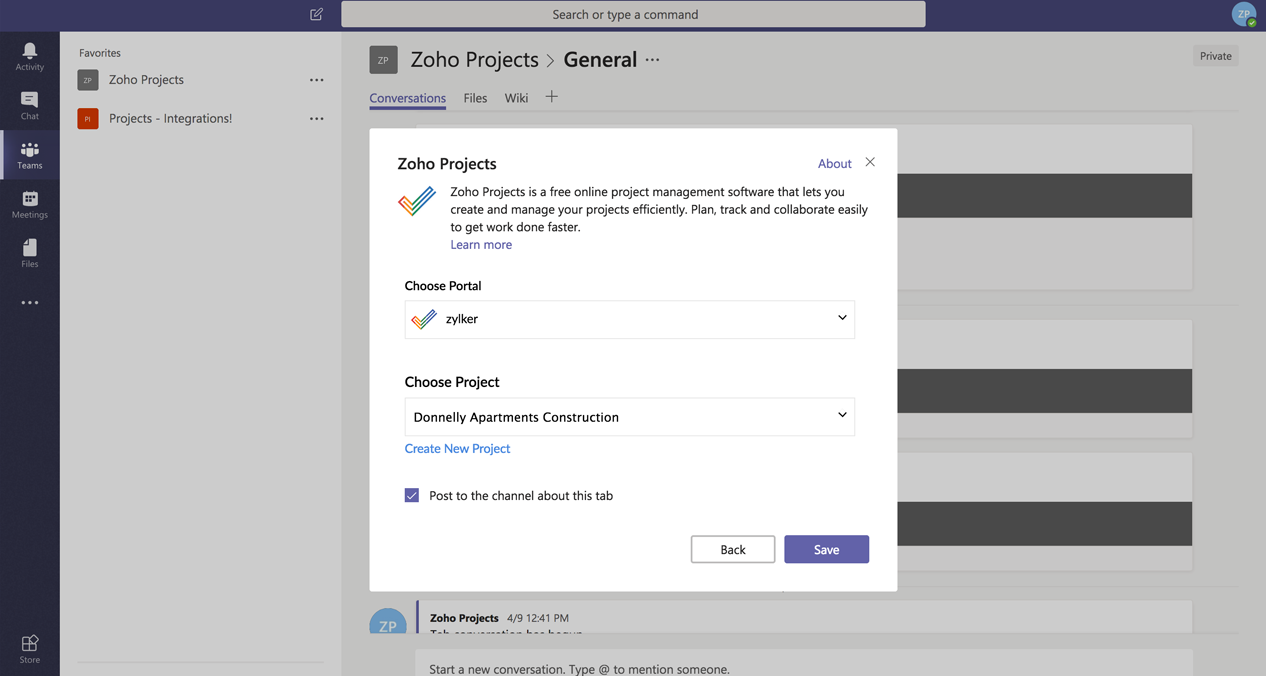Image resolution: width=1266 pixels, height=676 pixels.
Task: Open the Learn more link
Action: pos(481,245)
